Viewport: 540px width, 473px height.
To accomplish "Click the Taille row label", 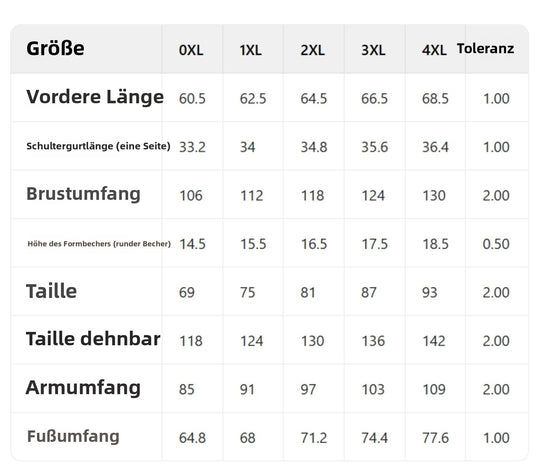I will tap(51, 291).
